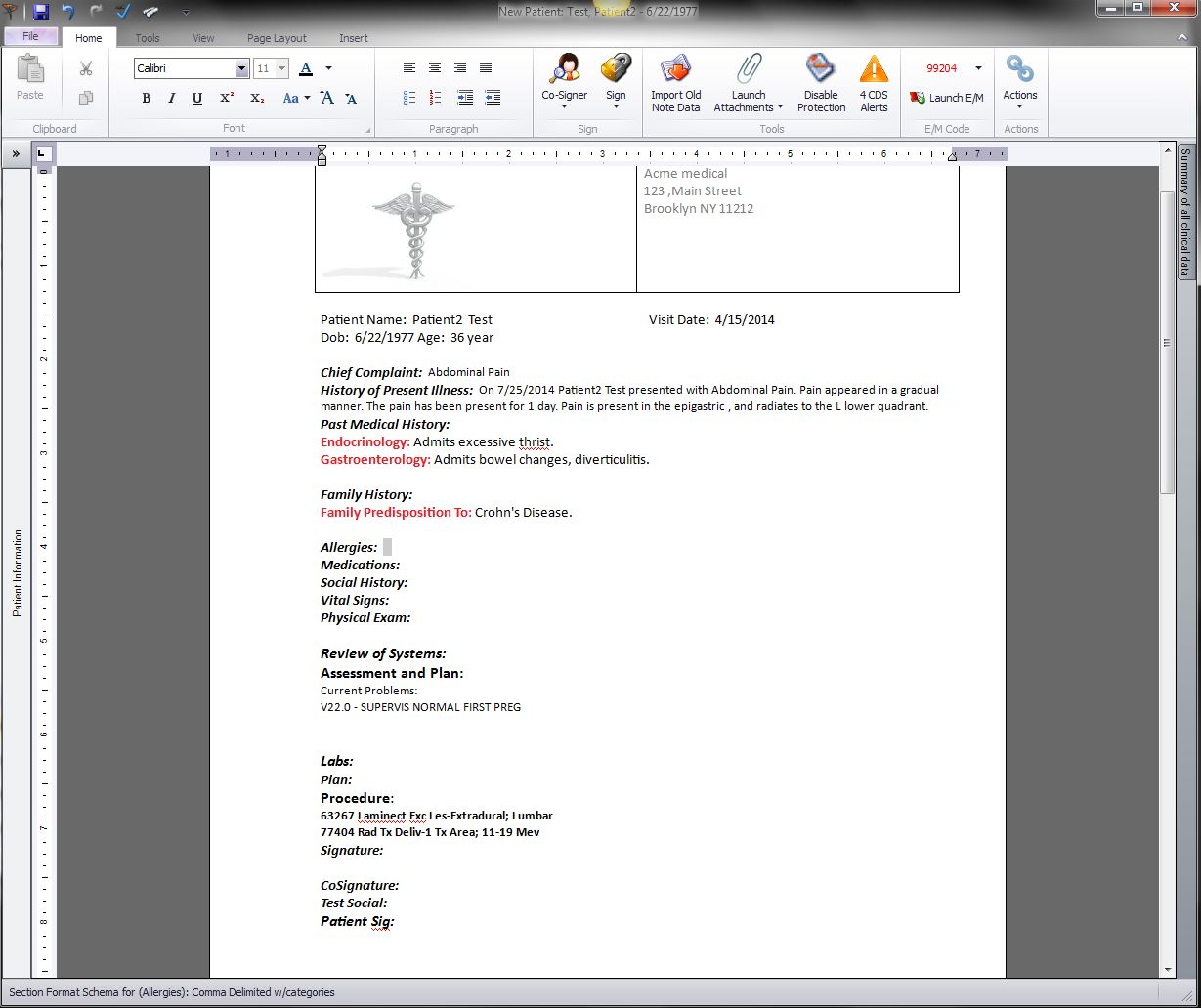1201x1008 pixels.
Task: Justify the paragraph text
Action: coord(486,68)
